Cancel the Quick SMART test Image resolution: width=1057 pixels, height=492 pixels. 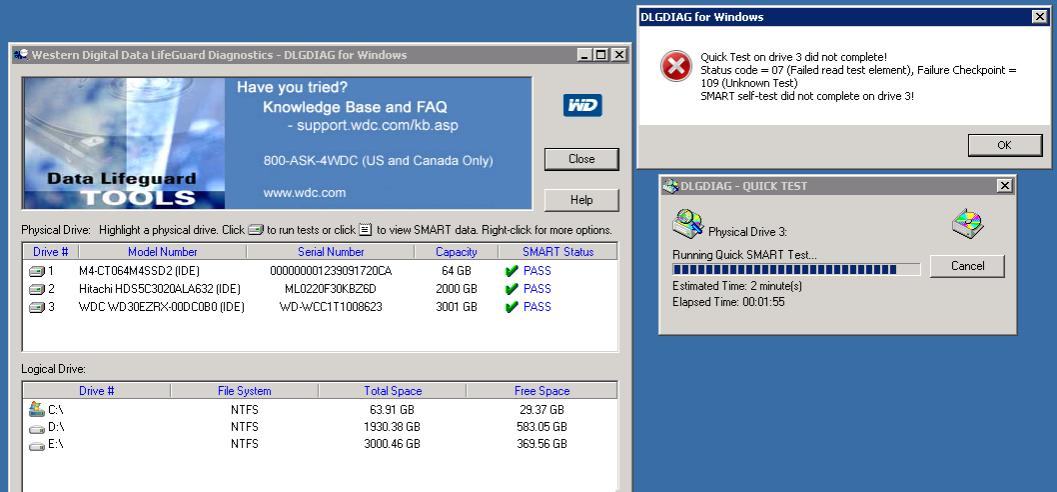967,266
